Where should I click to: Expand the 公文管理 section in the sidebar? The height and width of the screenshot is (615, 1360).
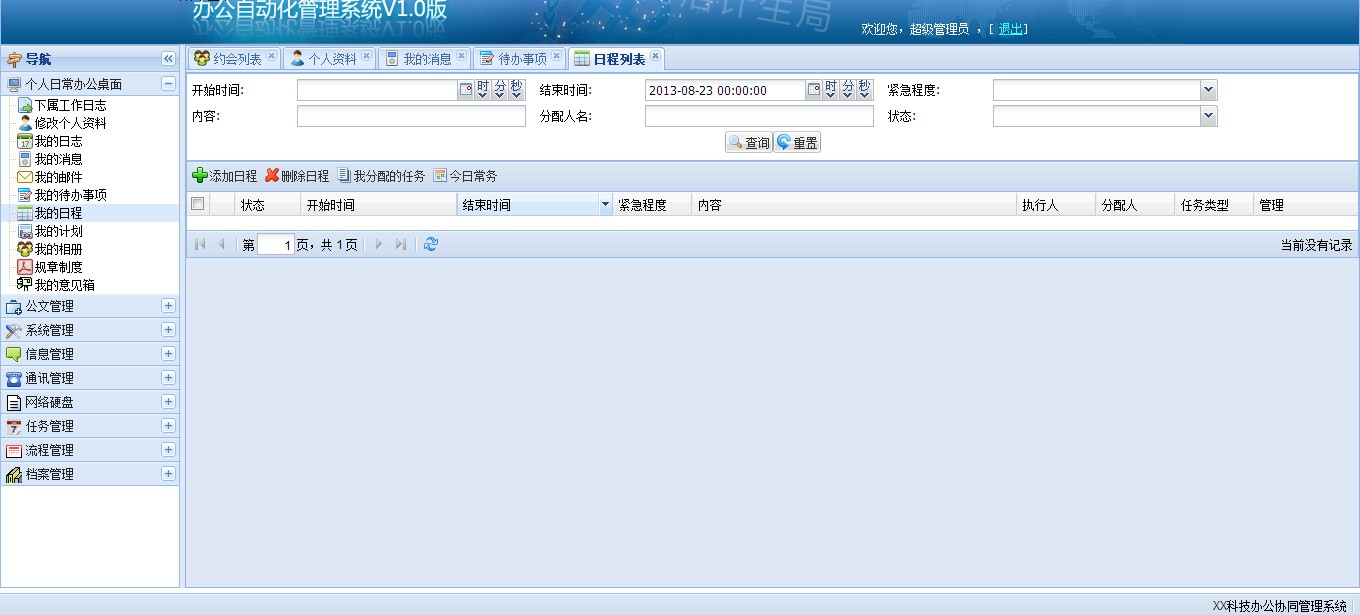169,306
